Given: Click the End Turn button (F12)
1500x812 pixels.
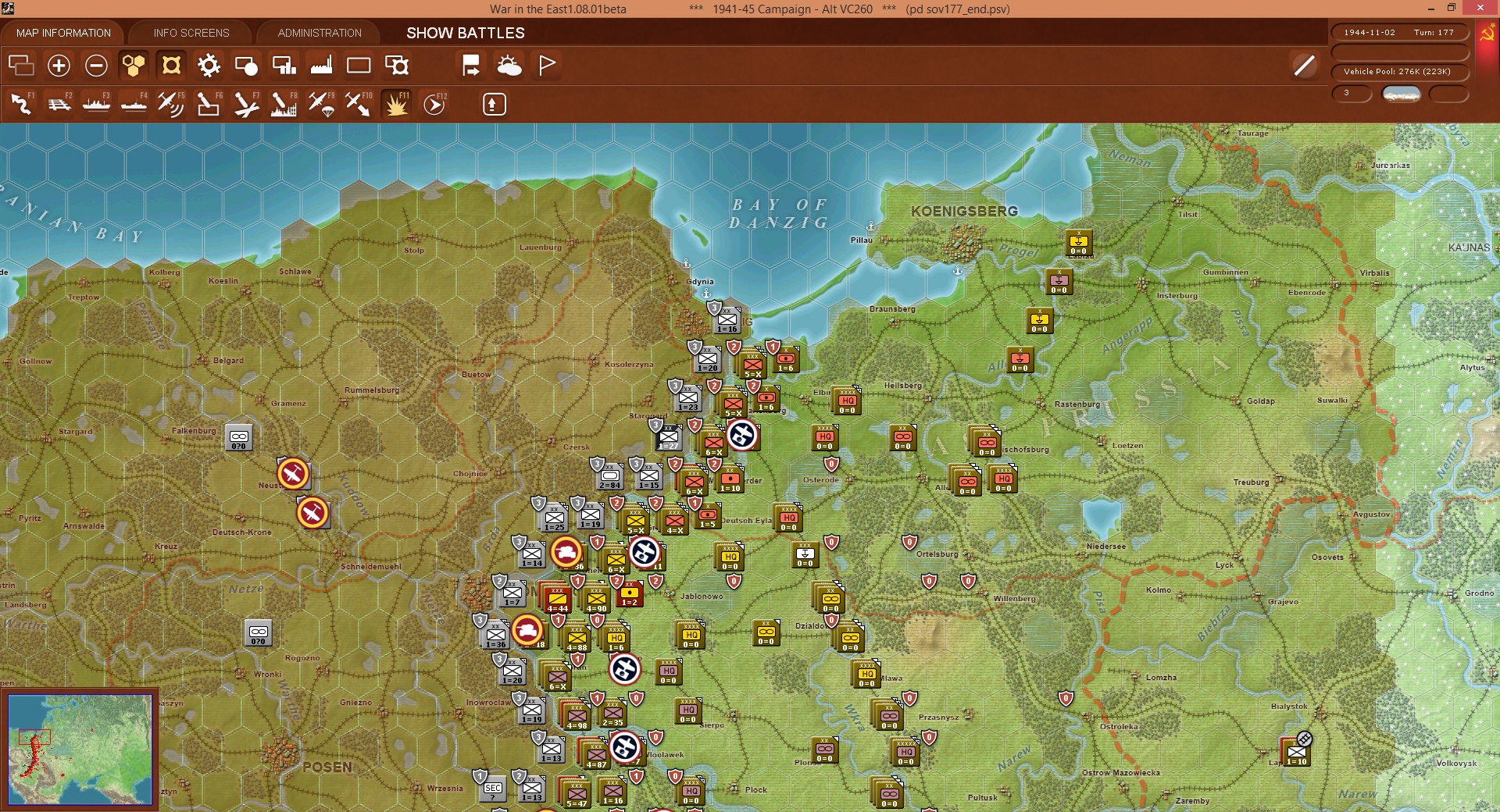Looking at the screenshot, I should pyautogui.click(x=434, y=104).
